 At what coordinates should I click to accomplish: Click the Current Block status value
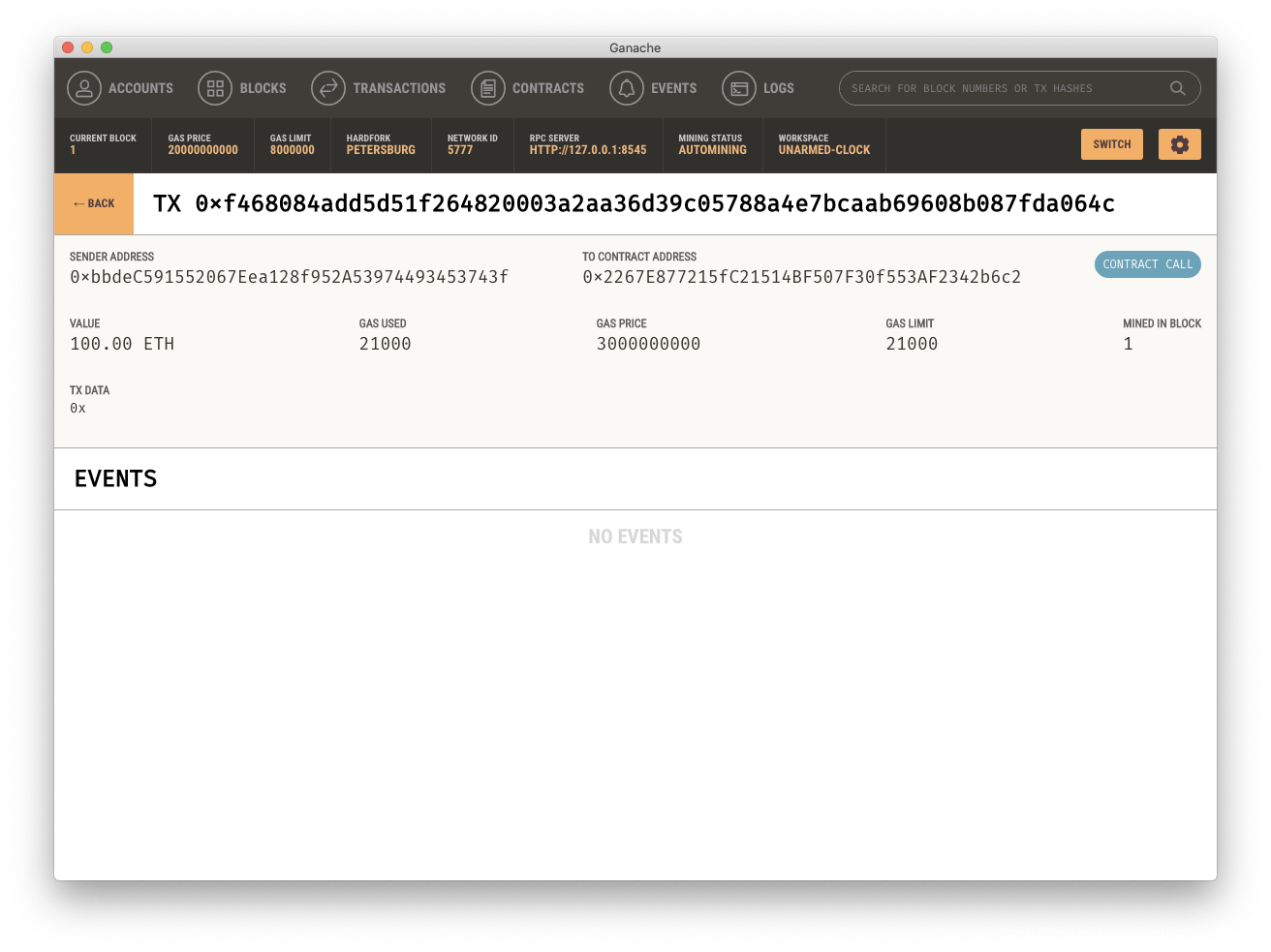(x=73, y=150)
